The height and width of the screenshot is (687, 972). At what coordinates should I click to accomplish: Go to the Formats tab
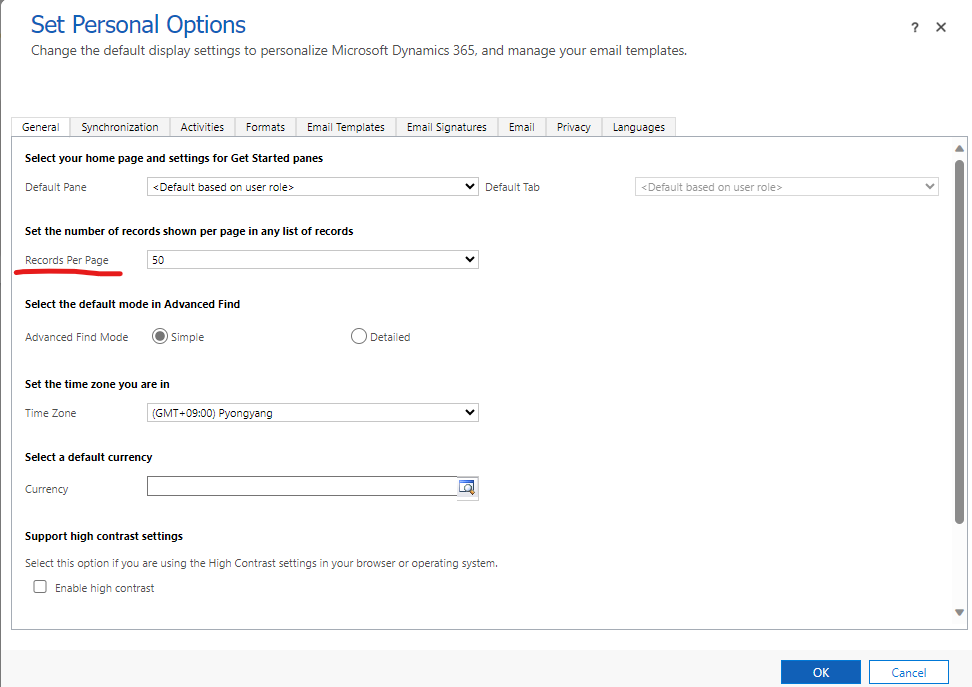coord(265,127)
